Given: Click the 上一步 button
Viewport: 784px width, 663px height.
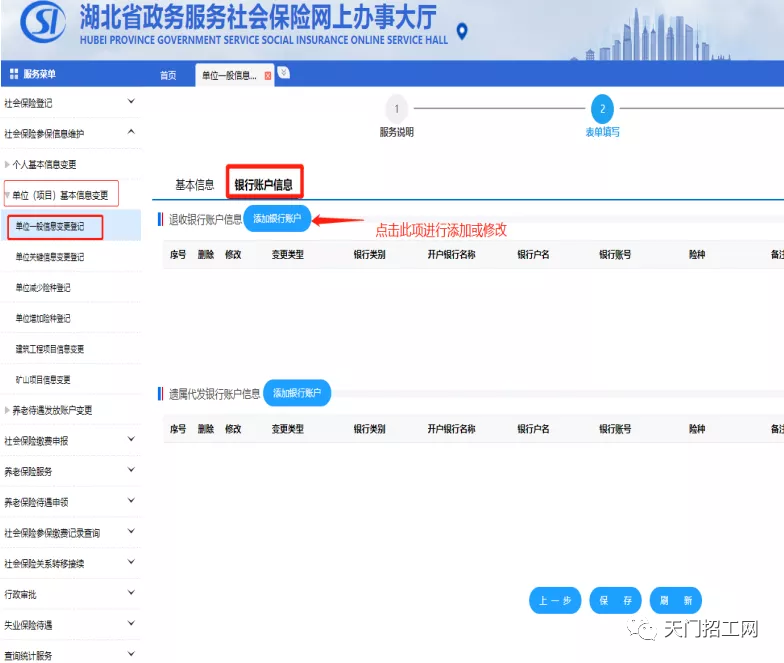Looking at the screenshot, I should pos(555,601).
